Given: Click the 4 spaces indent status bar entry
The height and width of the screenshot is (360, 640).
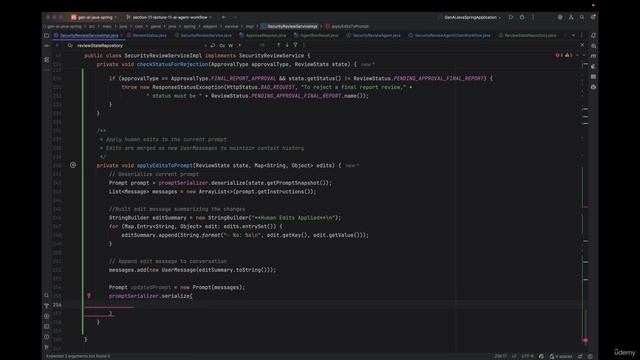Looking at the screenshot, I should (560, 356).
